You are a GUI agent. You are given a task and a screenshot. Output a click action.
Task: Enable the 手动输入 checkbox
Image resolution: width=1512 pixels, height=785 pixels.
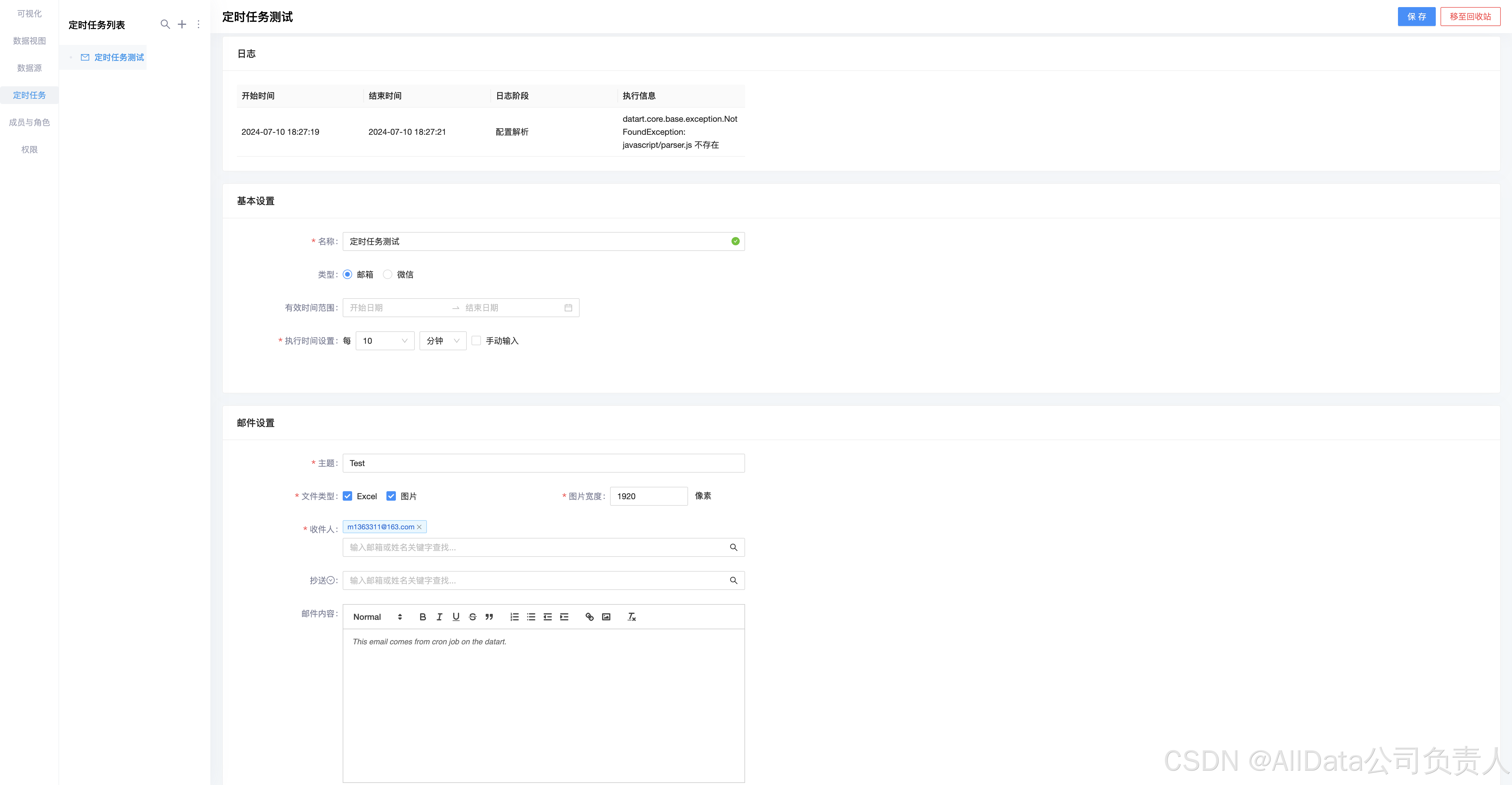point(476,340)
